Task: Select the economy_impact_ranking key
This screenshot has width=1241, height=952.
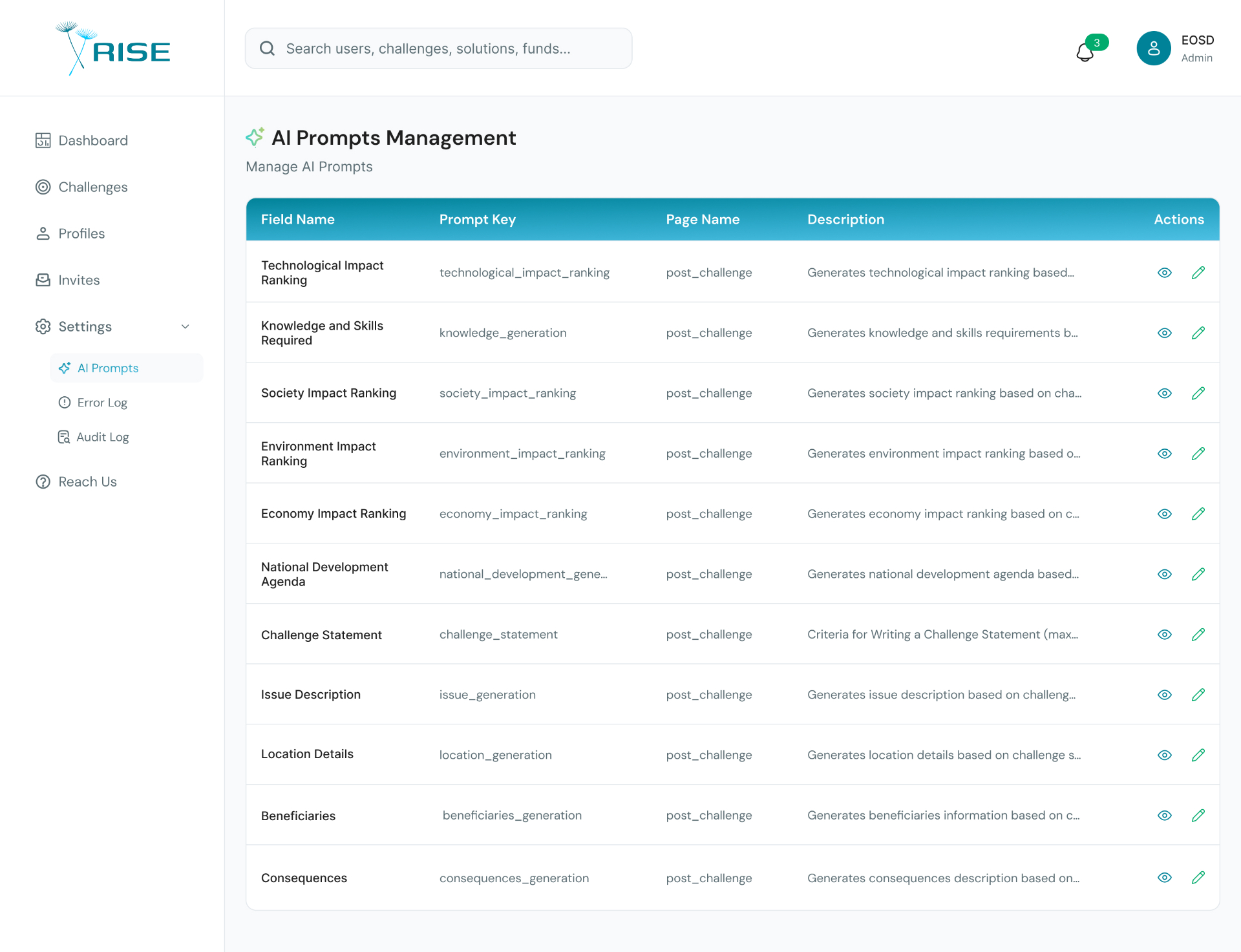Action: (513, 514)
